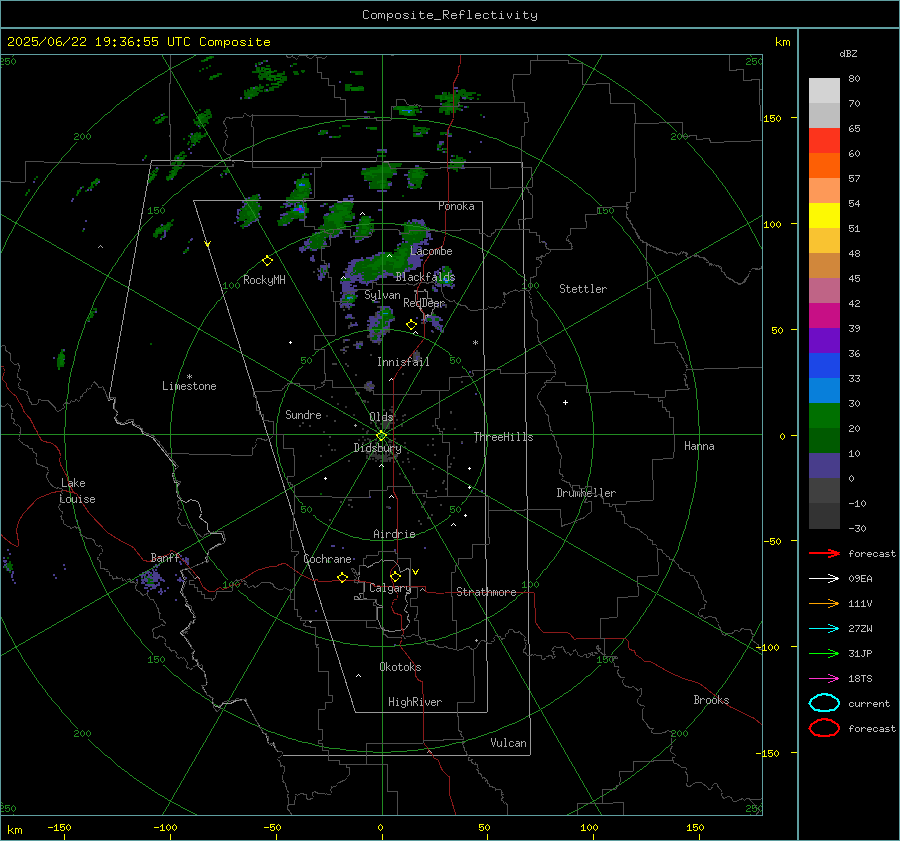Select the Limestone label
Image resolution: width=900 pixels, height=841 pixels.
(x=189, y=386)
